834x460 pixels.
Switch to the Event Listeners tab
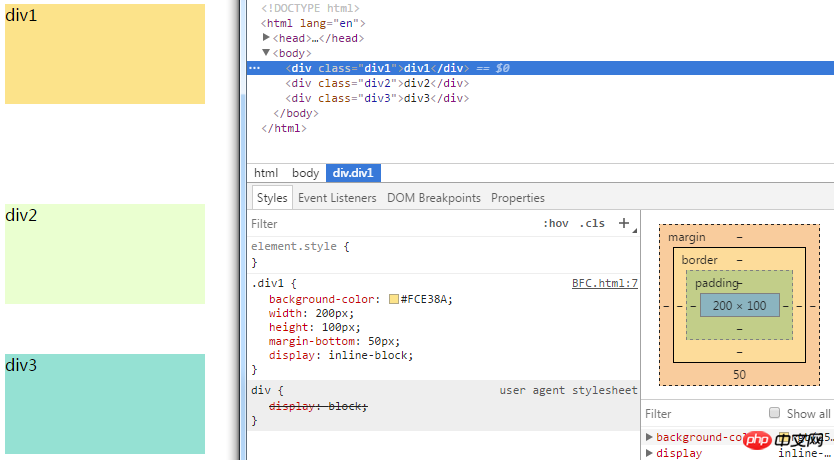(x=337, y=198)
